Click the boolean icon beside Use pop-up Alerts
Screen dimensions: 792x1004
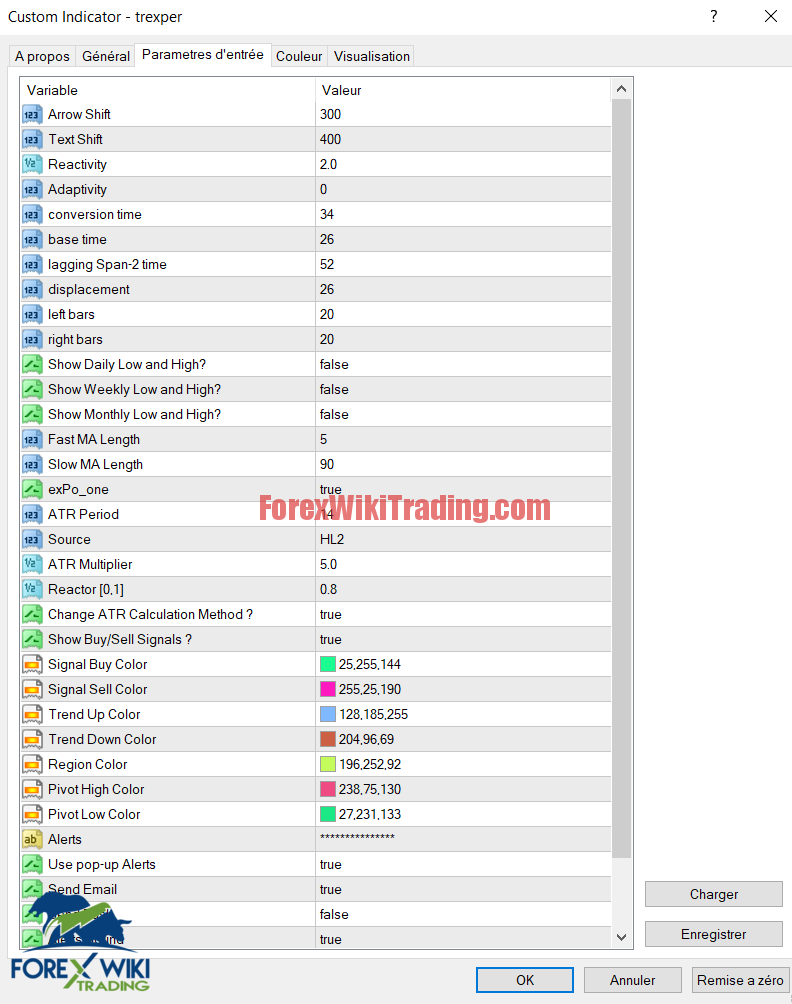coord(32,864)
